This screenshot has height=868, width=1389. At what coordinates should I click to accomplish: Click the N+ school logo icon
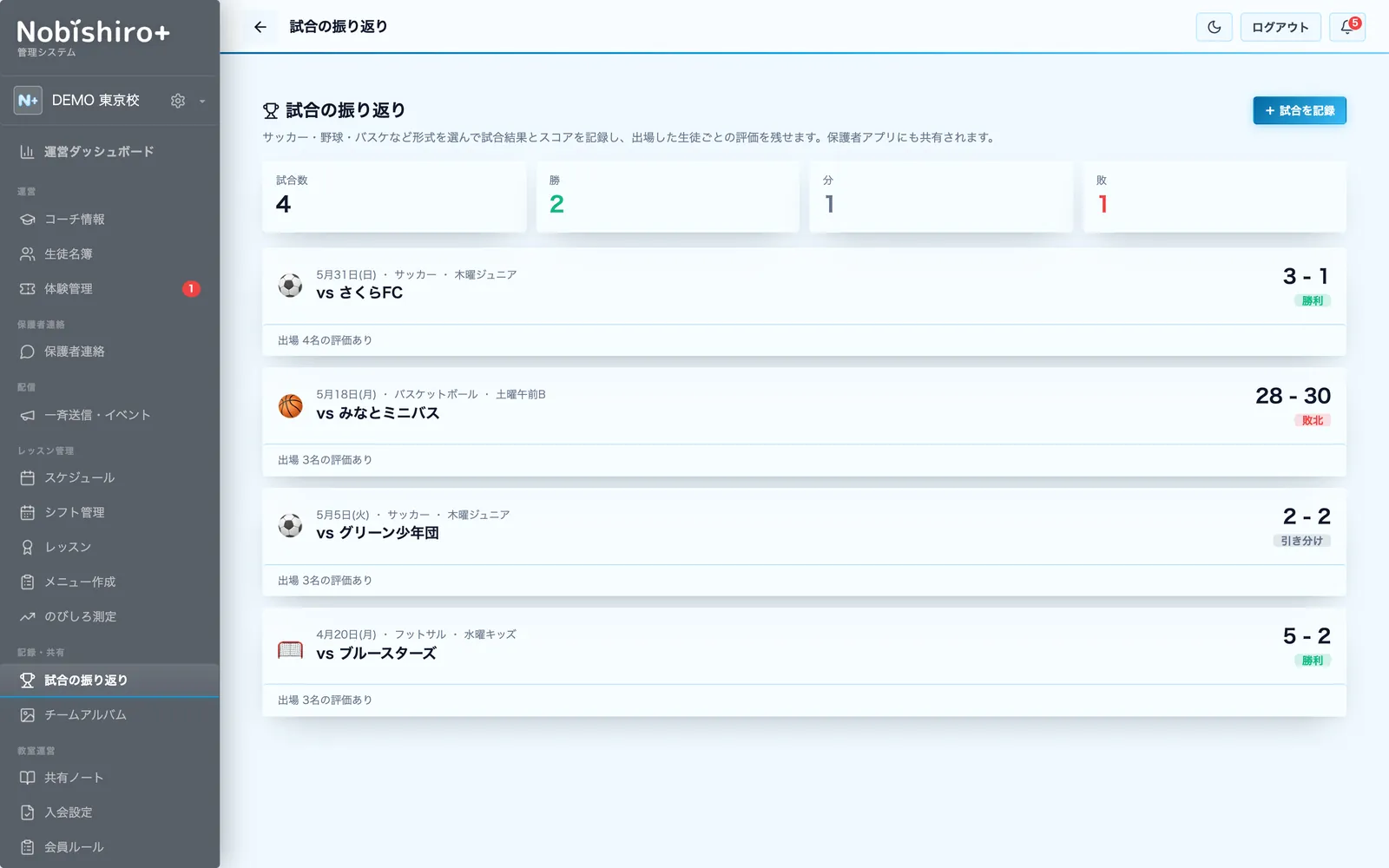(28, 101)
